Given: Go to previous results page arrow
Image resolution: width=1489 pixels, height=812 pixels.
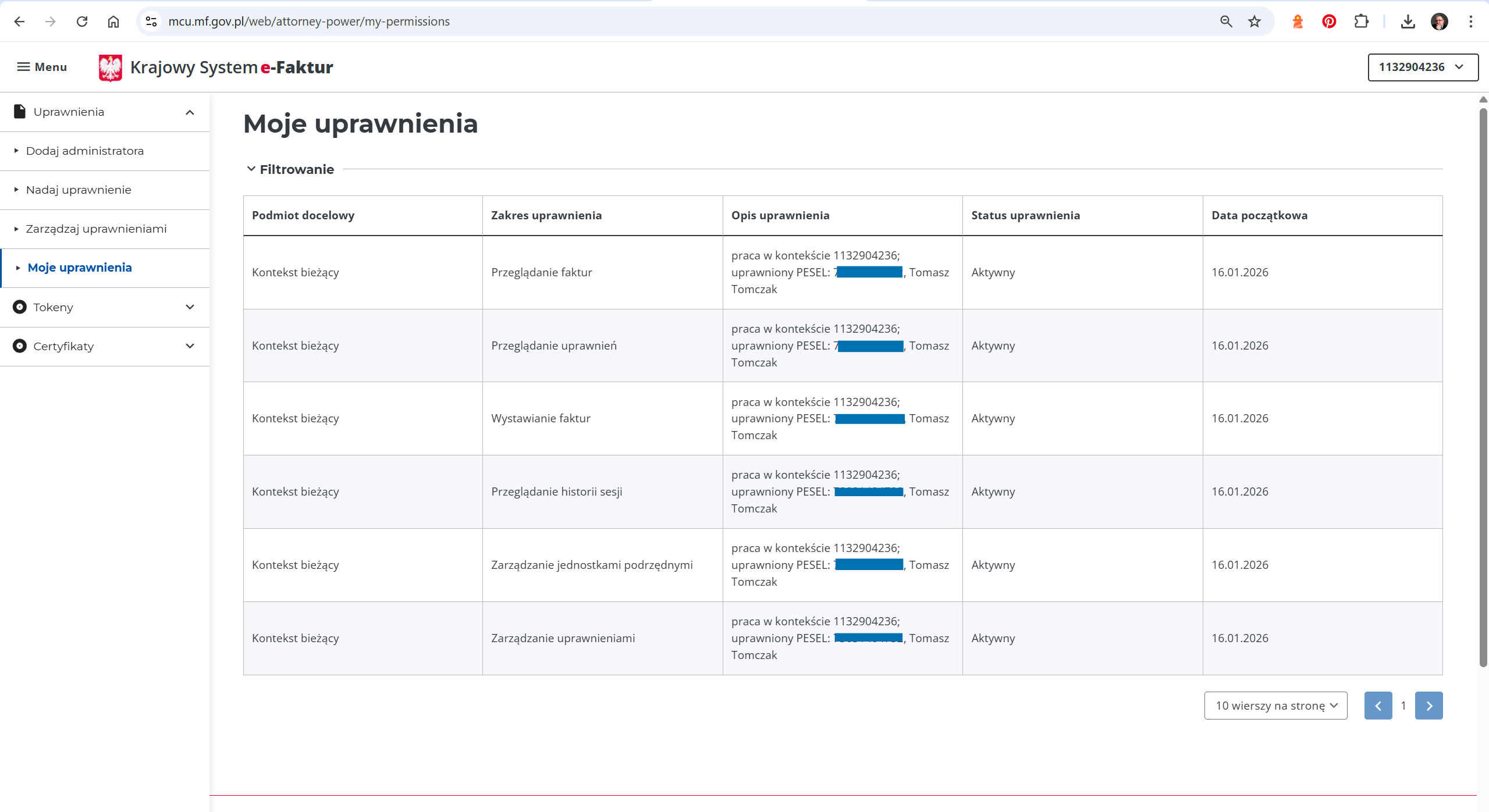Looking at the screenshot, I should [x=1378, y=706].
